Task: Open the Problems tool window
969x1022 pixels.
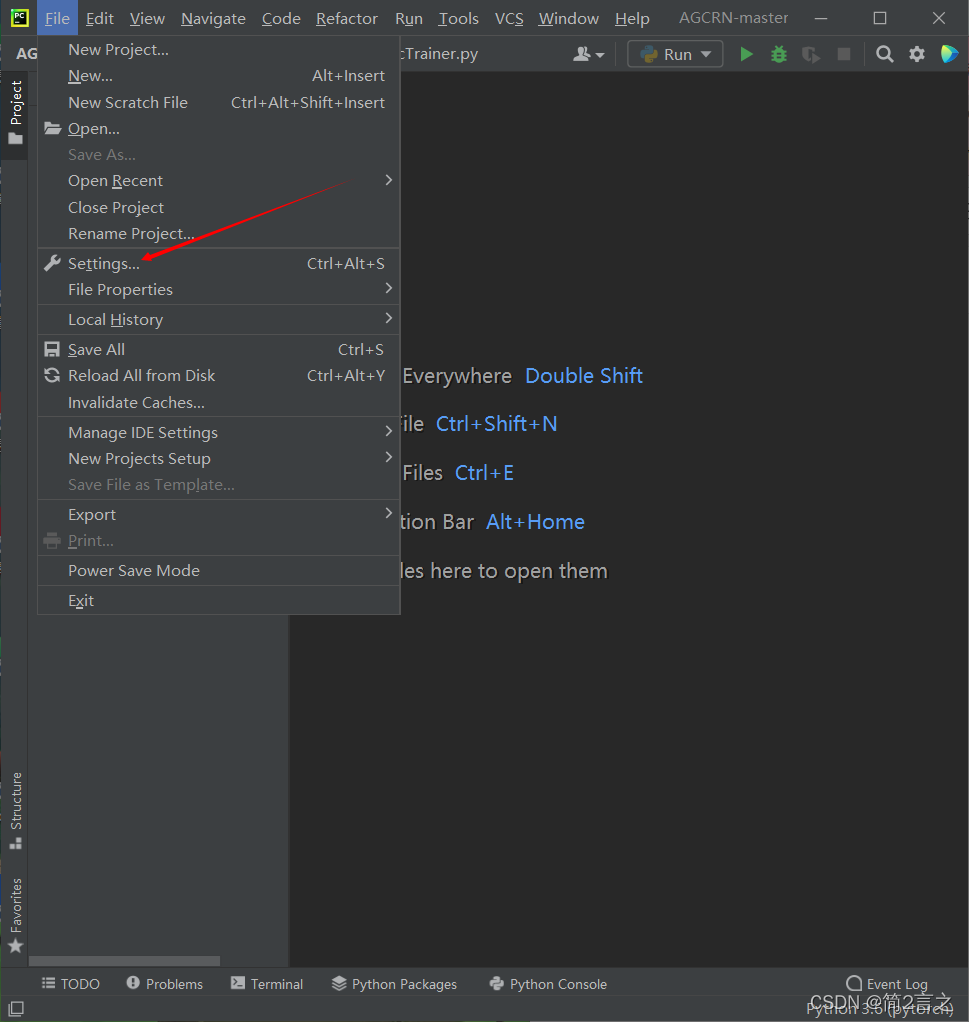Action: click(x=165, y=984)
